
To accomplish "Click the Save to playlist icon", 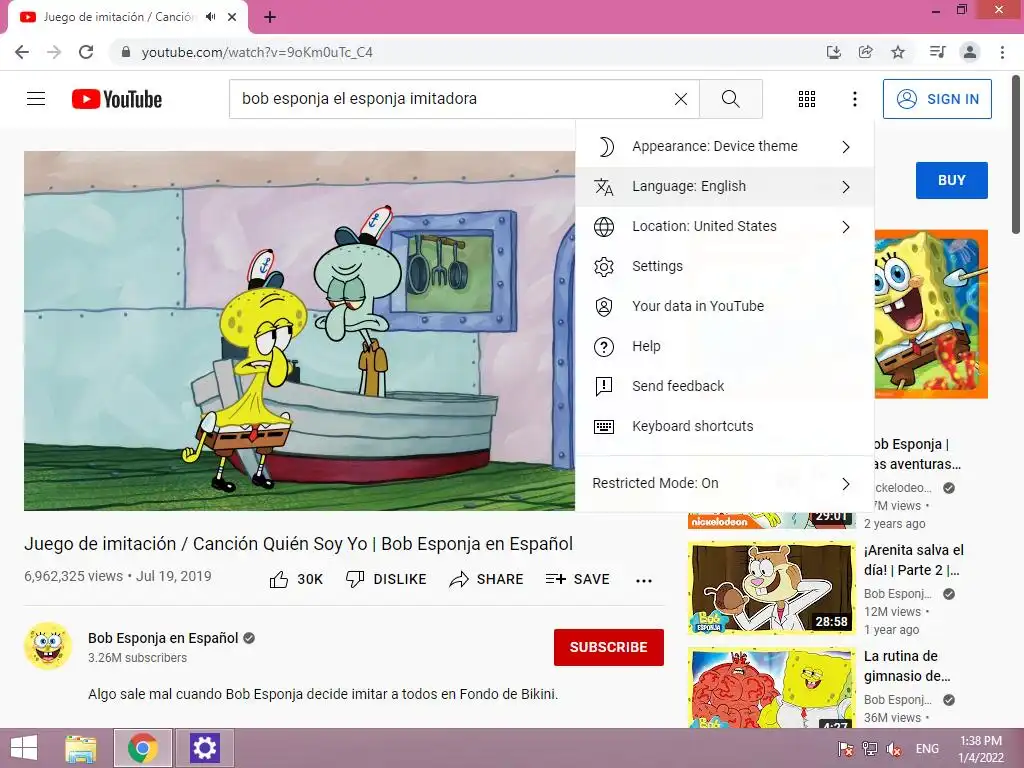I will (555, 579).
